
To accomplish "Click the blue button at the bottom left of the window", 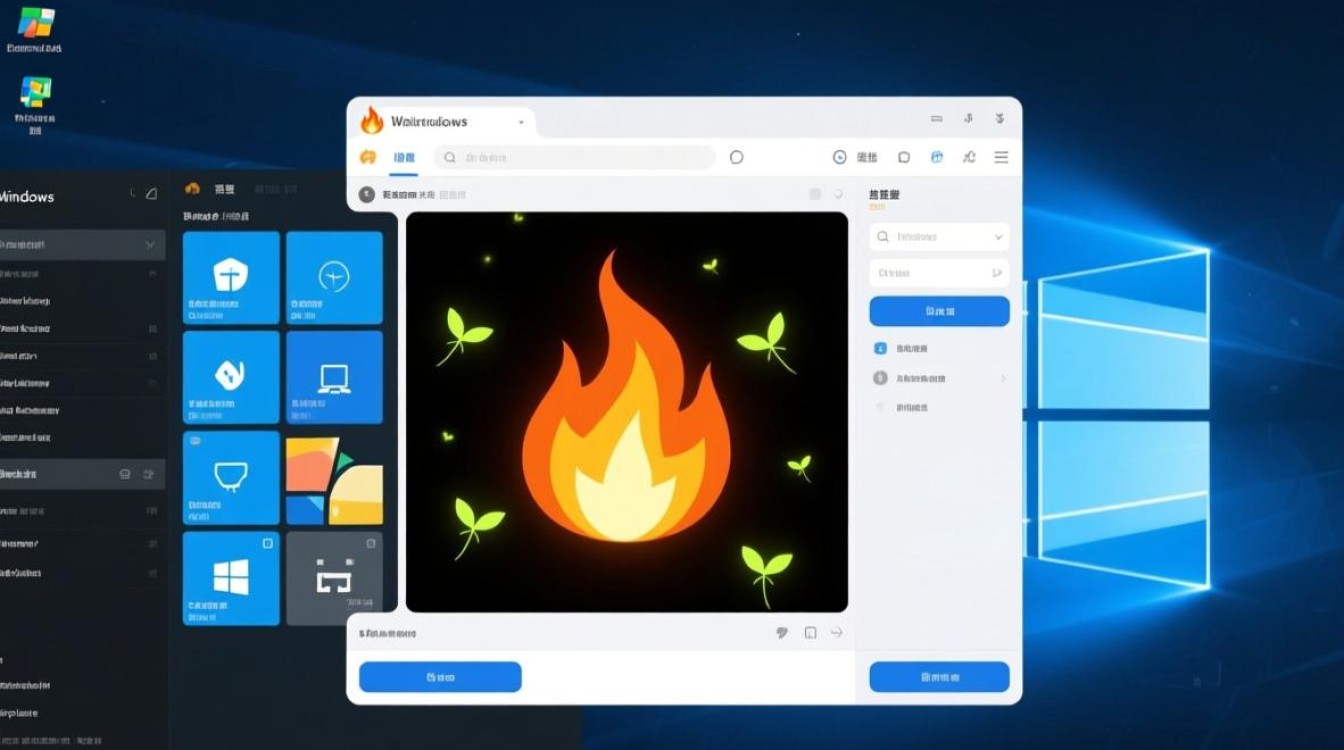I will [x=440, y=677].
